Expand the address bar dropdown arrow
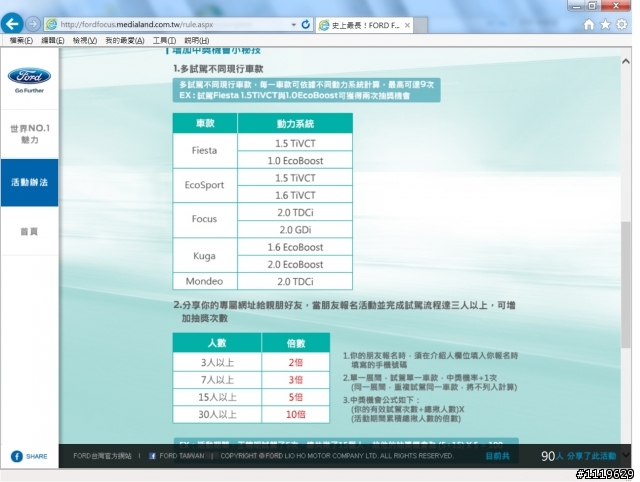 293,25
